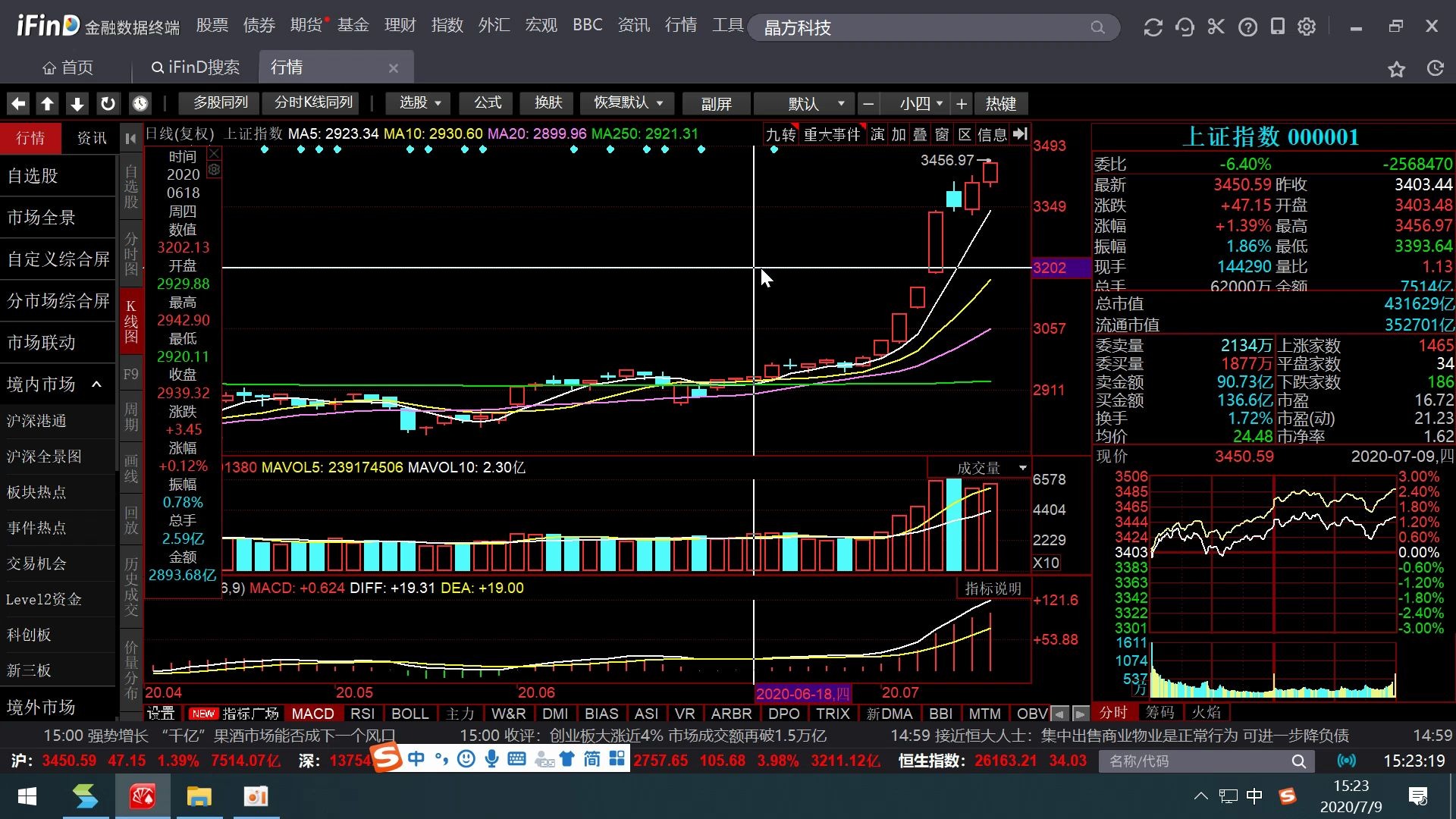Select the 资讯 sidebar tab

92,138
